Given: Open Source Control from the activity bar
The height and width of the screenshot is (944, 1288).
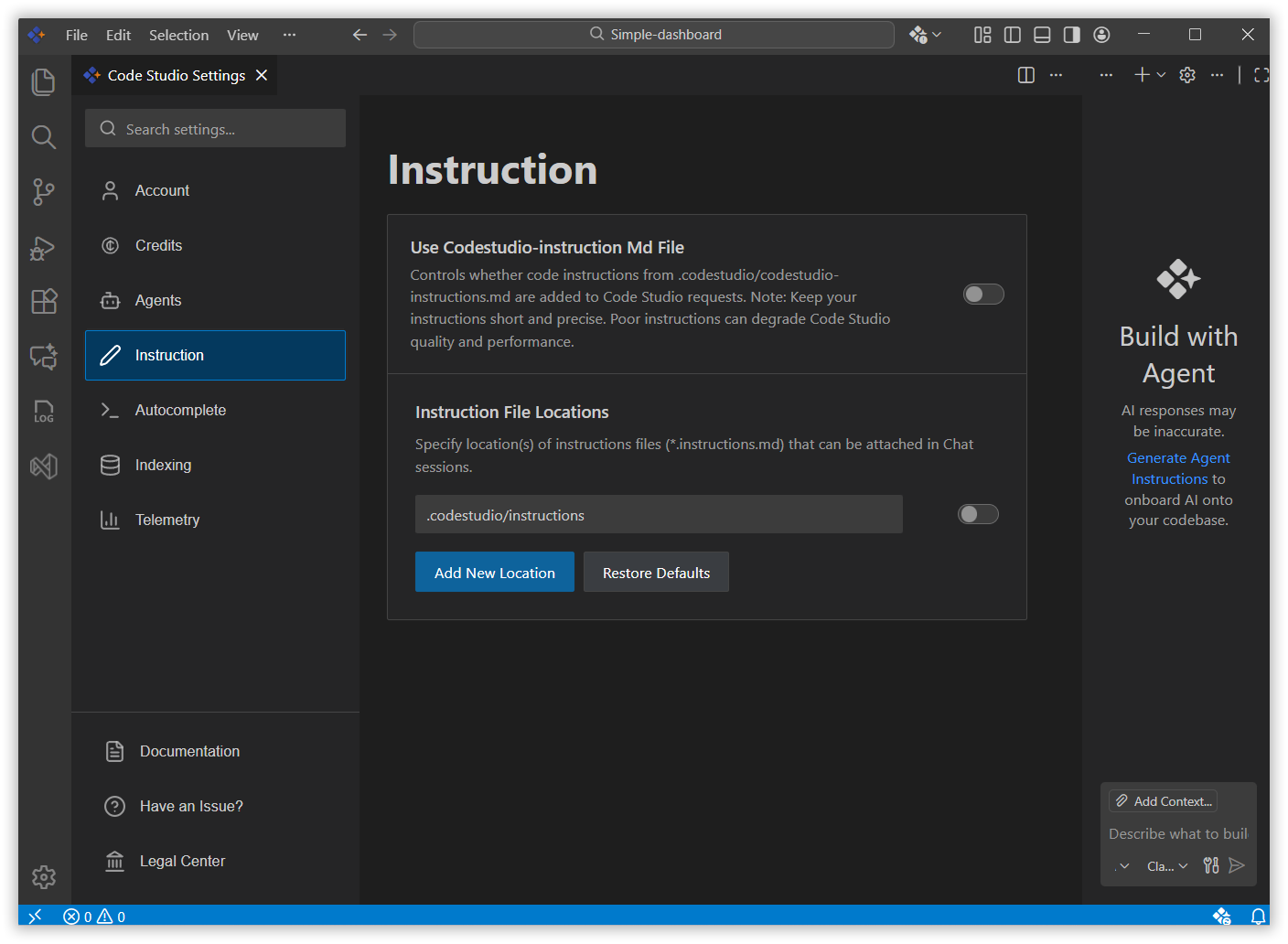Looking at the screenshot, I should point(43,192).
